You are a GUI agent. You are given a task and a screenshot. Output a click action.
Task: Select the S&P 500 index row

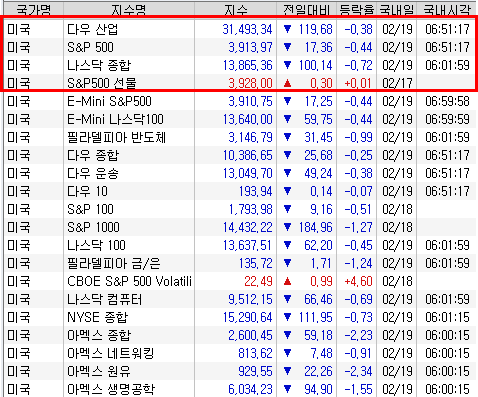click(240, 47)
